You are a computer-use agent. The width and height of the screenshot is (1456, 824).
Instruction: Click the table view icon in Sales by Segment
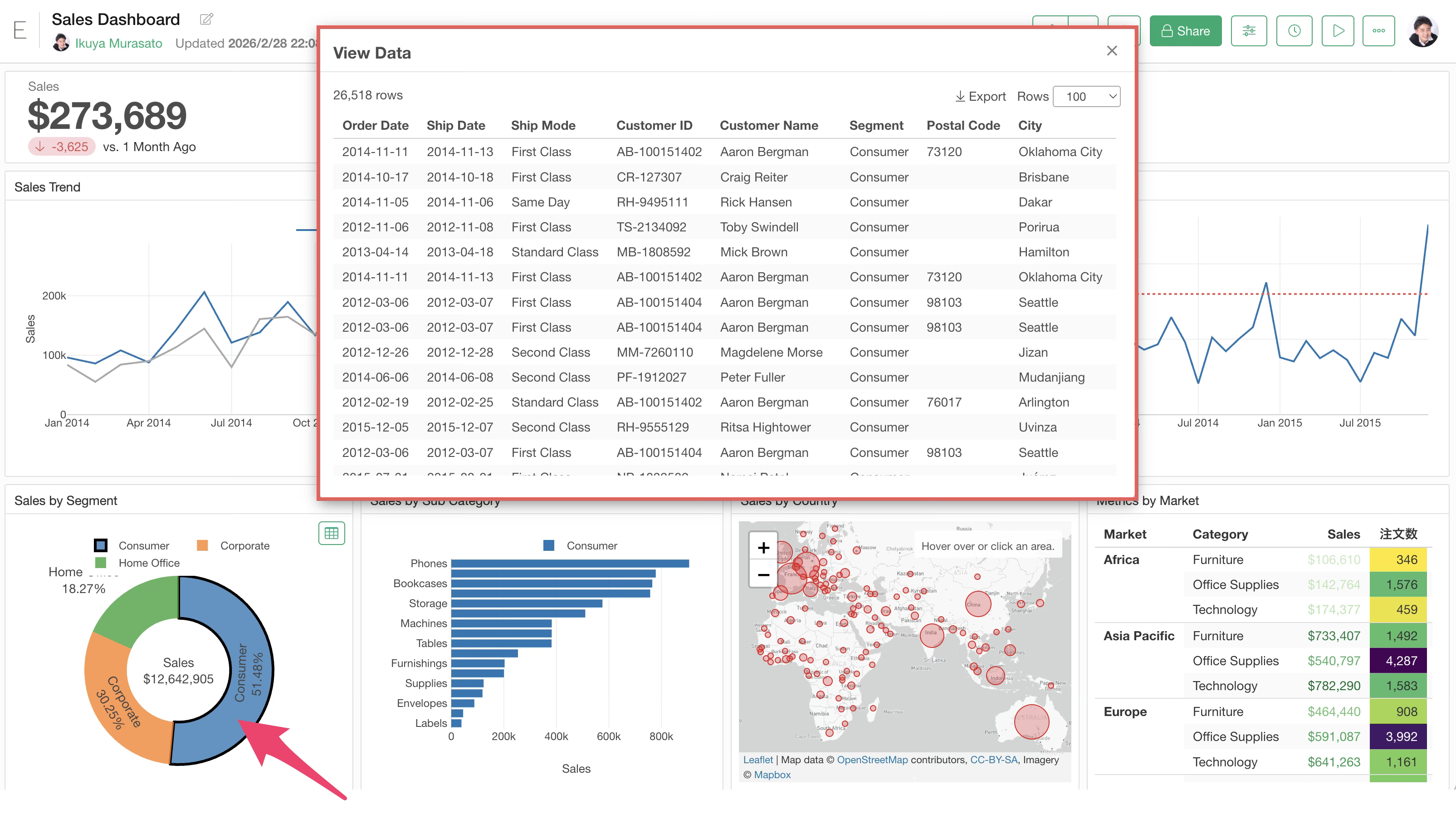[x=332, y=533]
